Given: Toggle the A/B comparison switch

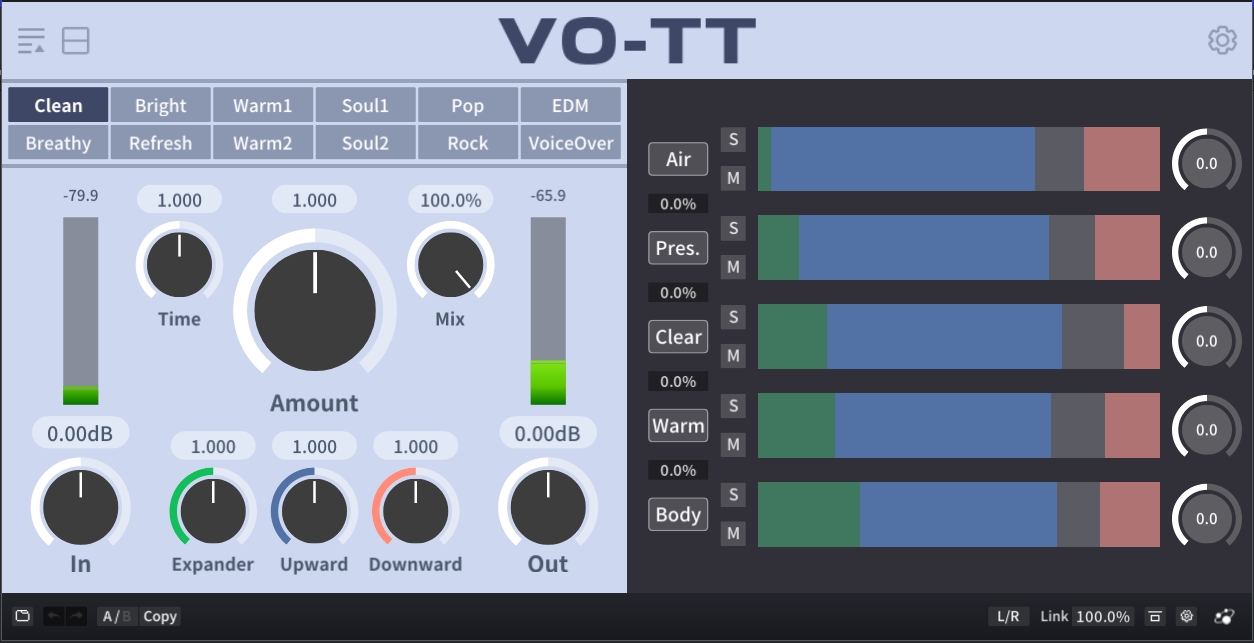Looking at the screenshot, I should pos(117,616).
